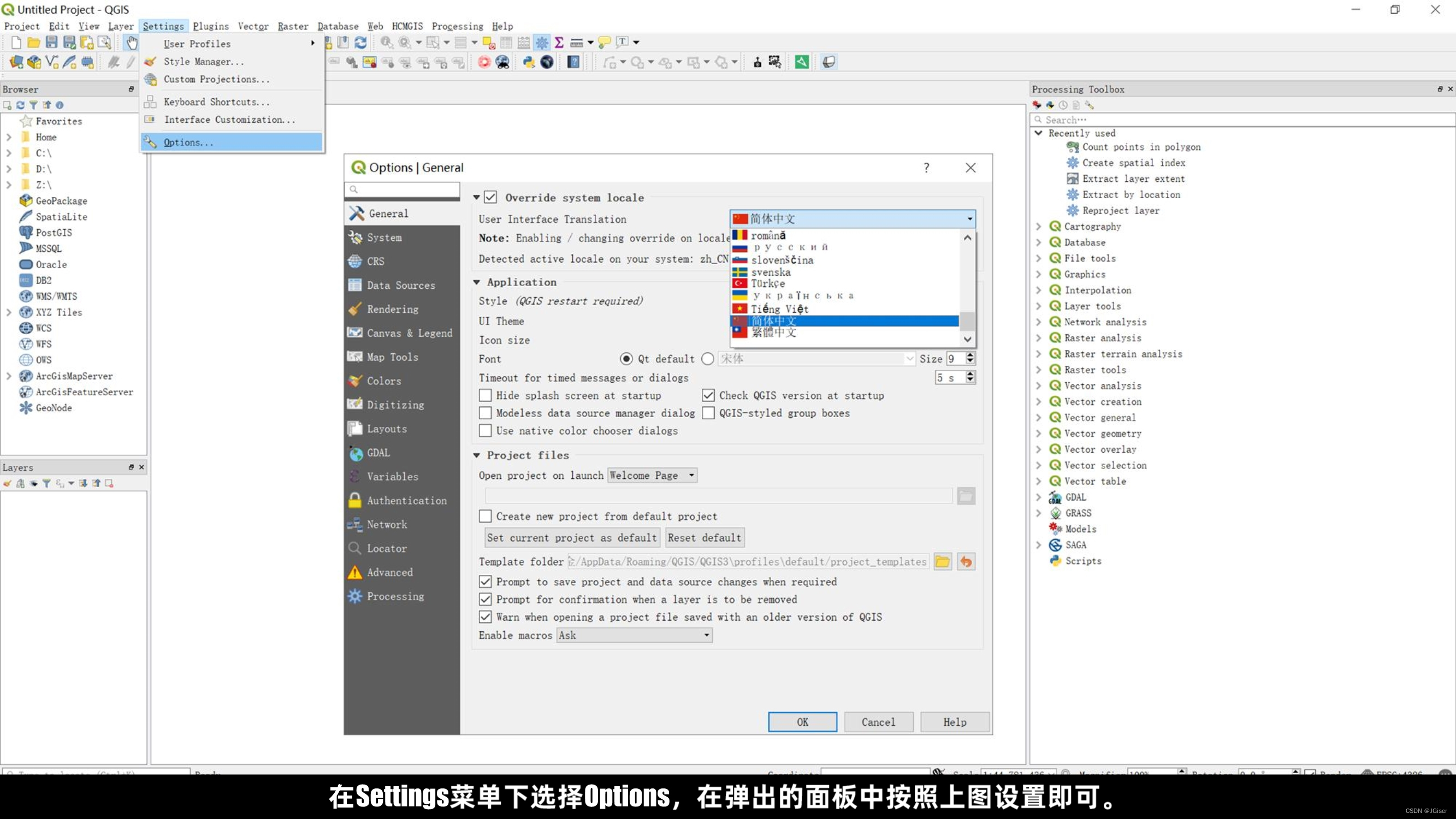
Task: Open the Authentication tab in Options dialog
Action: pyautogui.click(x=406, y=500)
